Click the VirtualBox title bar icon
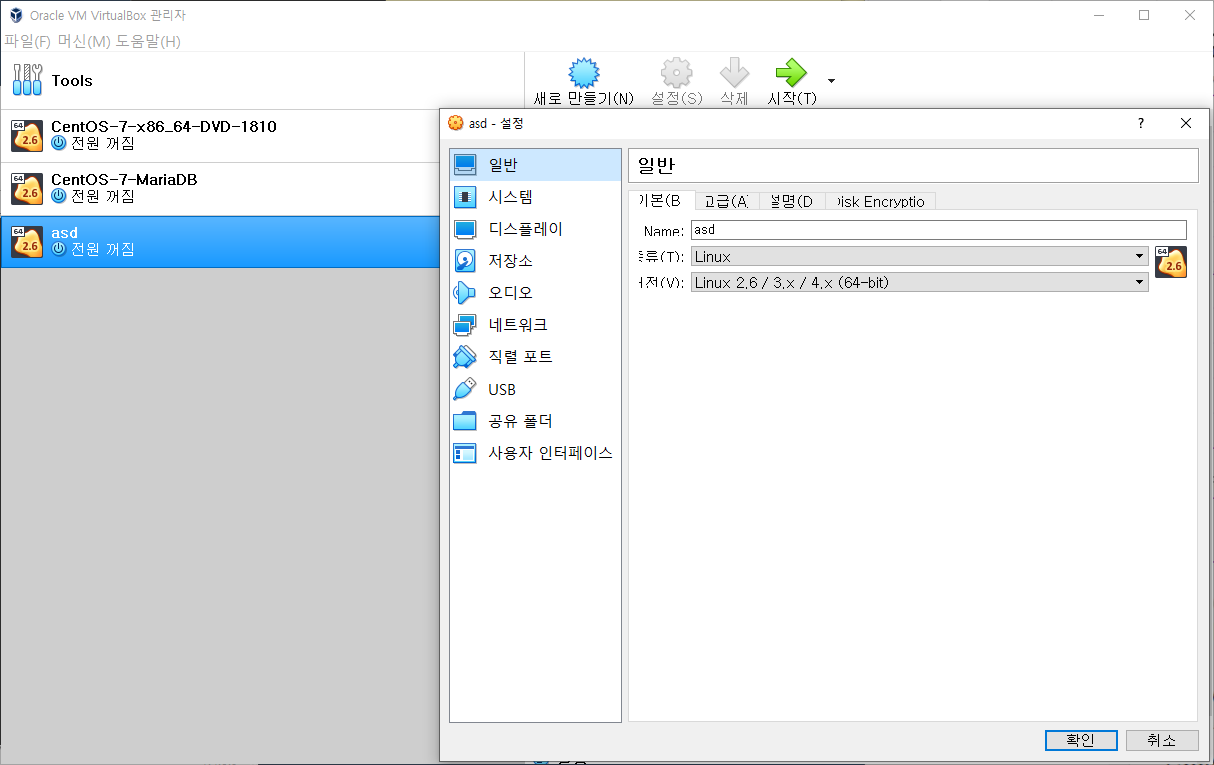The height and width of the screenshot is (765, 1214). click(x=16, y=15)
